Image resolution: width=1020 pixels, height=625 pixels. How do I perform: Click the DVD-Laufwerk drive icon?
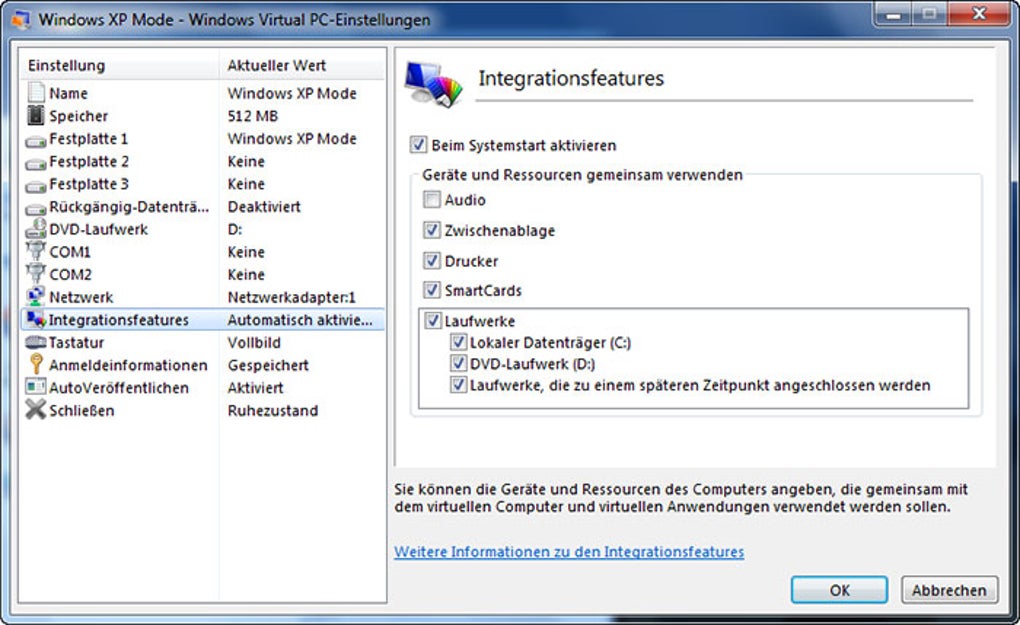(36, 229)
